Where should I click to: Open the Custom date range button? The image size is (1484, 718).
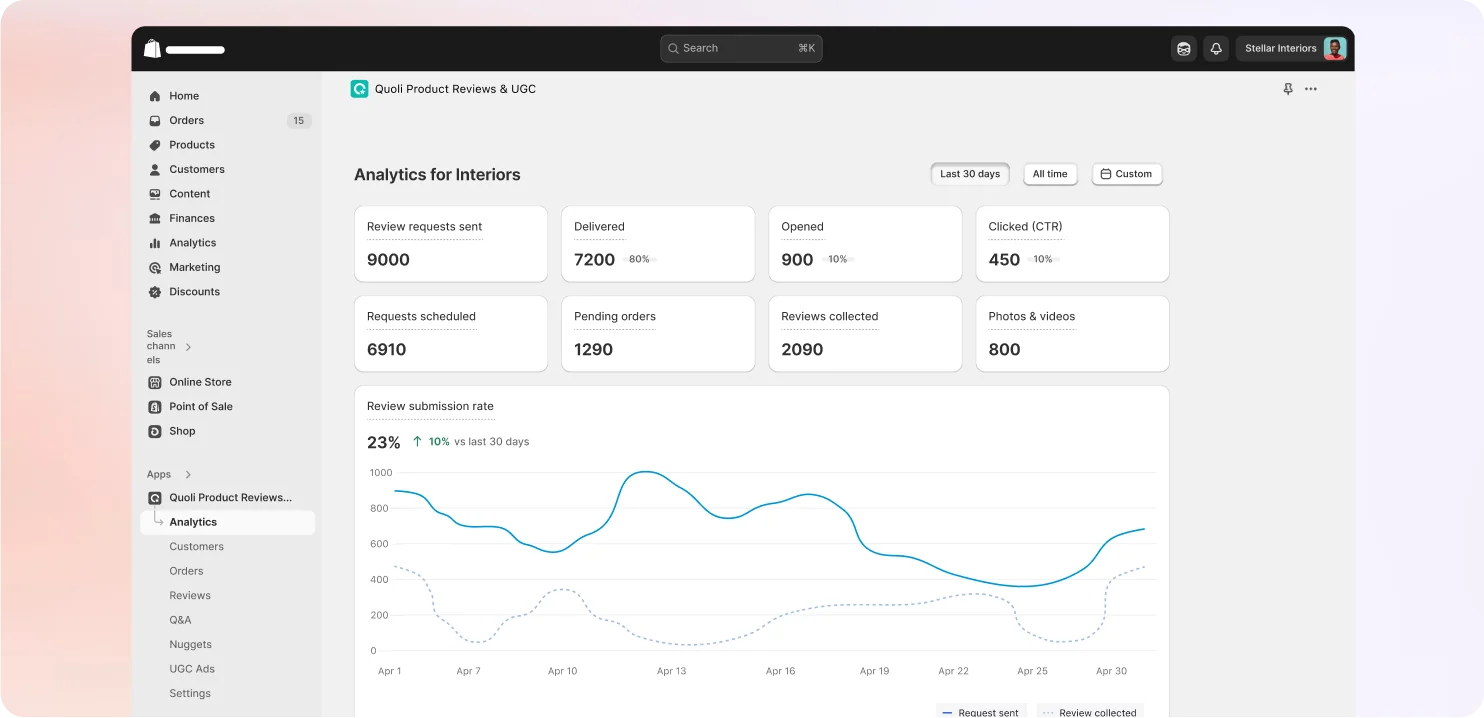click(1126, 174)
